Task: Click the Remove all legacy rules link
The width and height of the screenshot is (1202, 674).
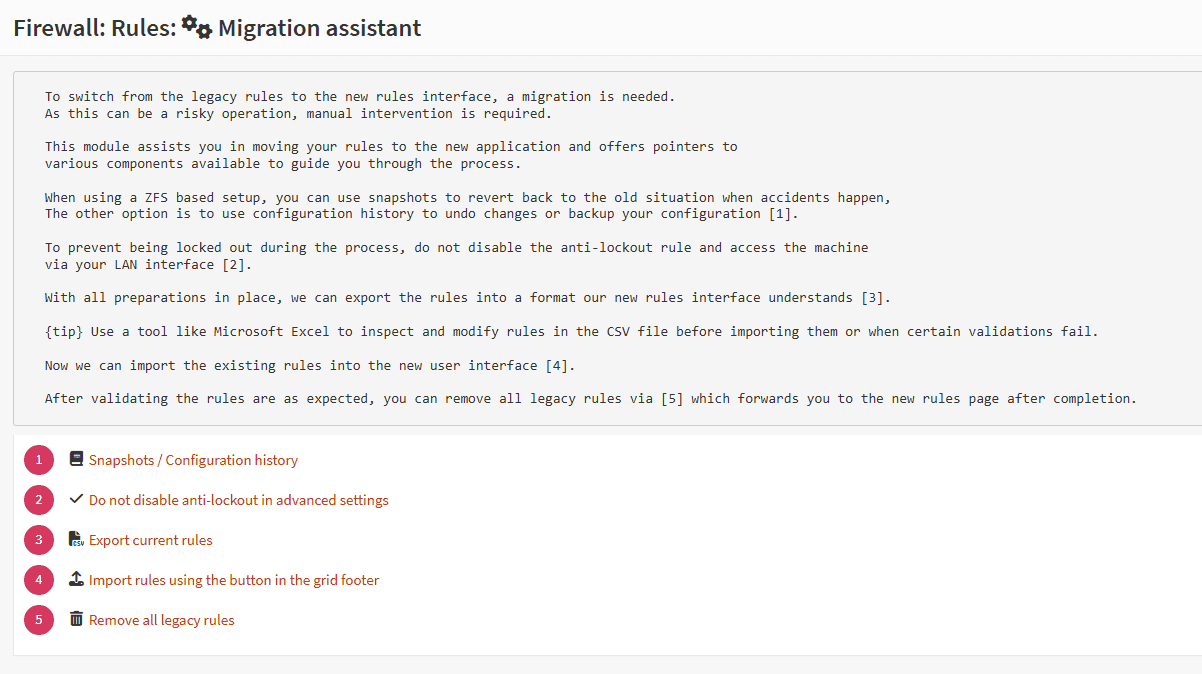Action: [x=161, y=620]
